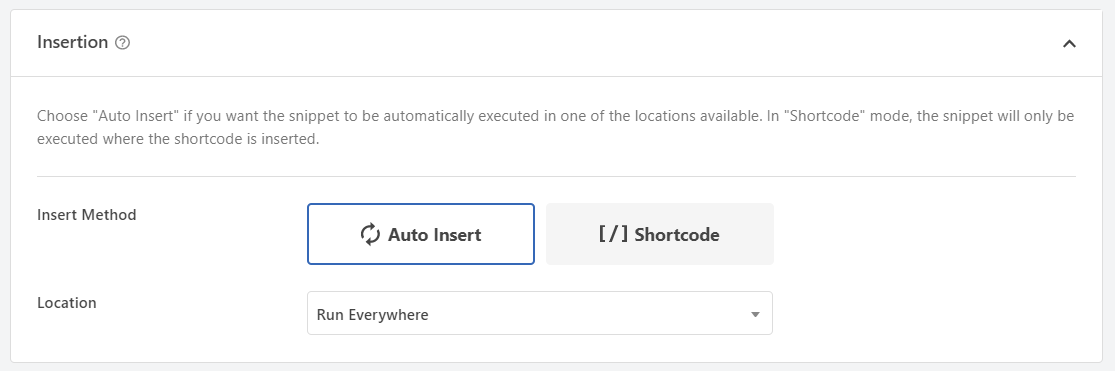Click the help question mark beside Insertion

pos(122,43)
